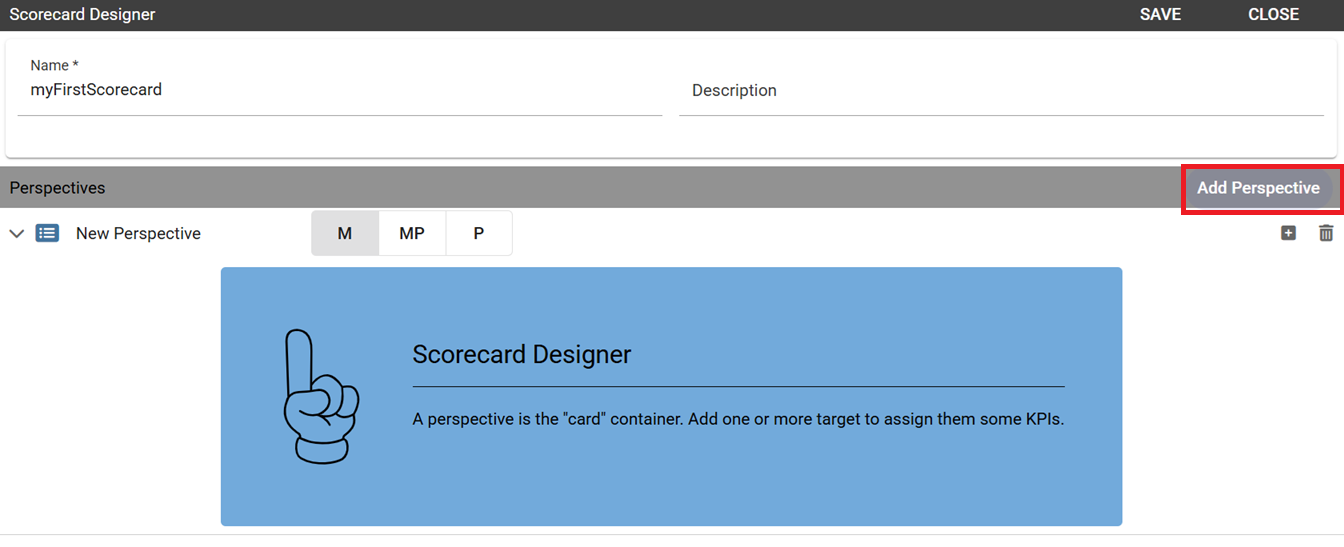Click the "Name *" field label

coord(54,65)
